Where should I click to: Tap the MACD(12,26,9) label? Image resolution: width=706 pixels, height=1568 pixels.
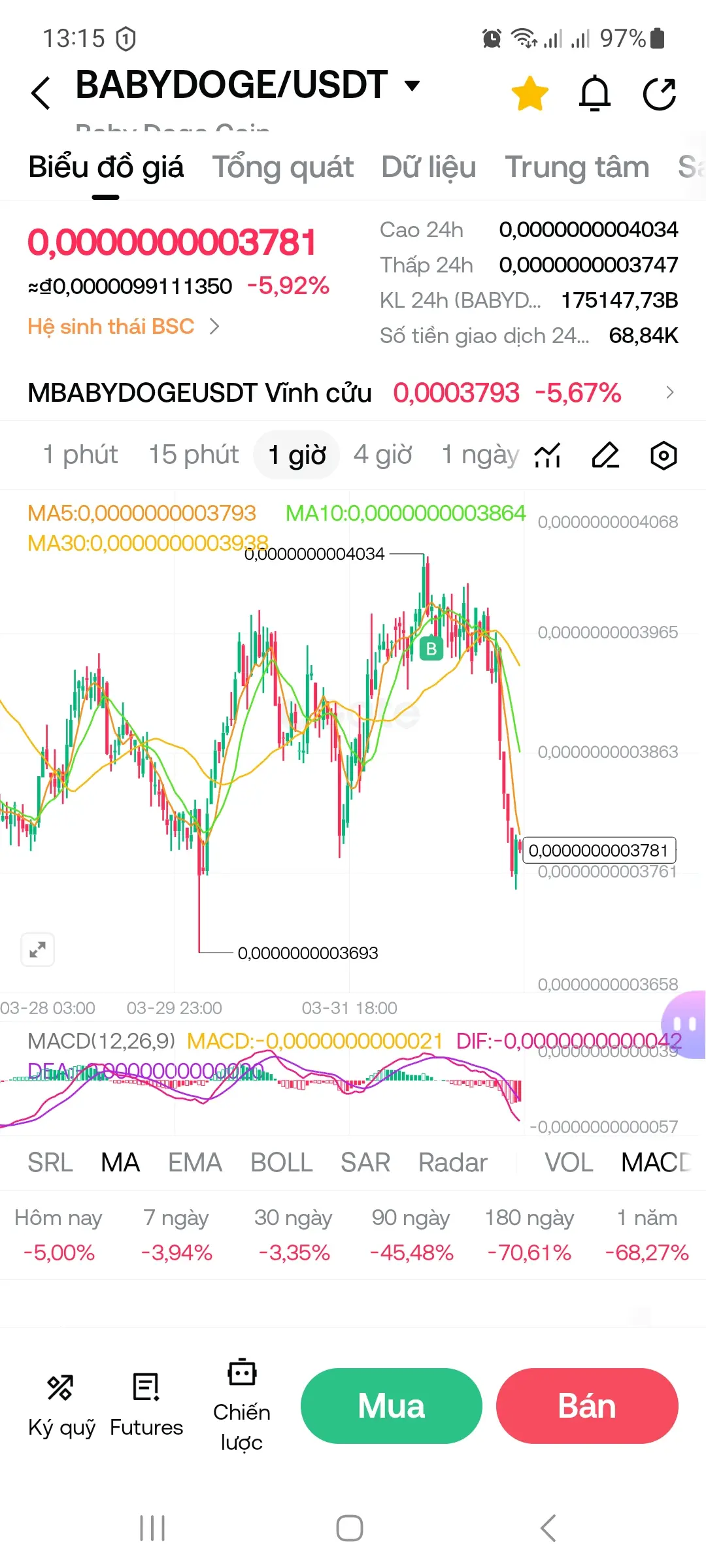[x=101, y=1041]
